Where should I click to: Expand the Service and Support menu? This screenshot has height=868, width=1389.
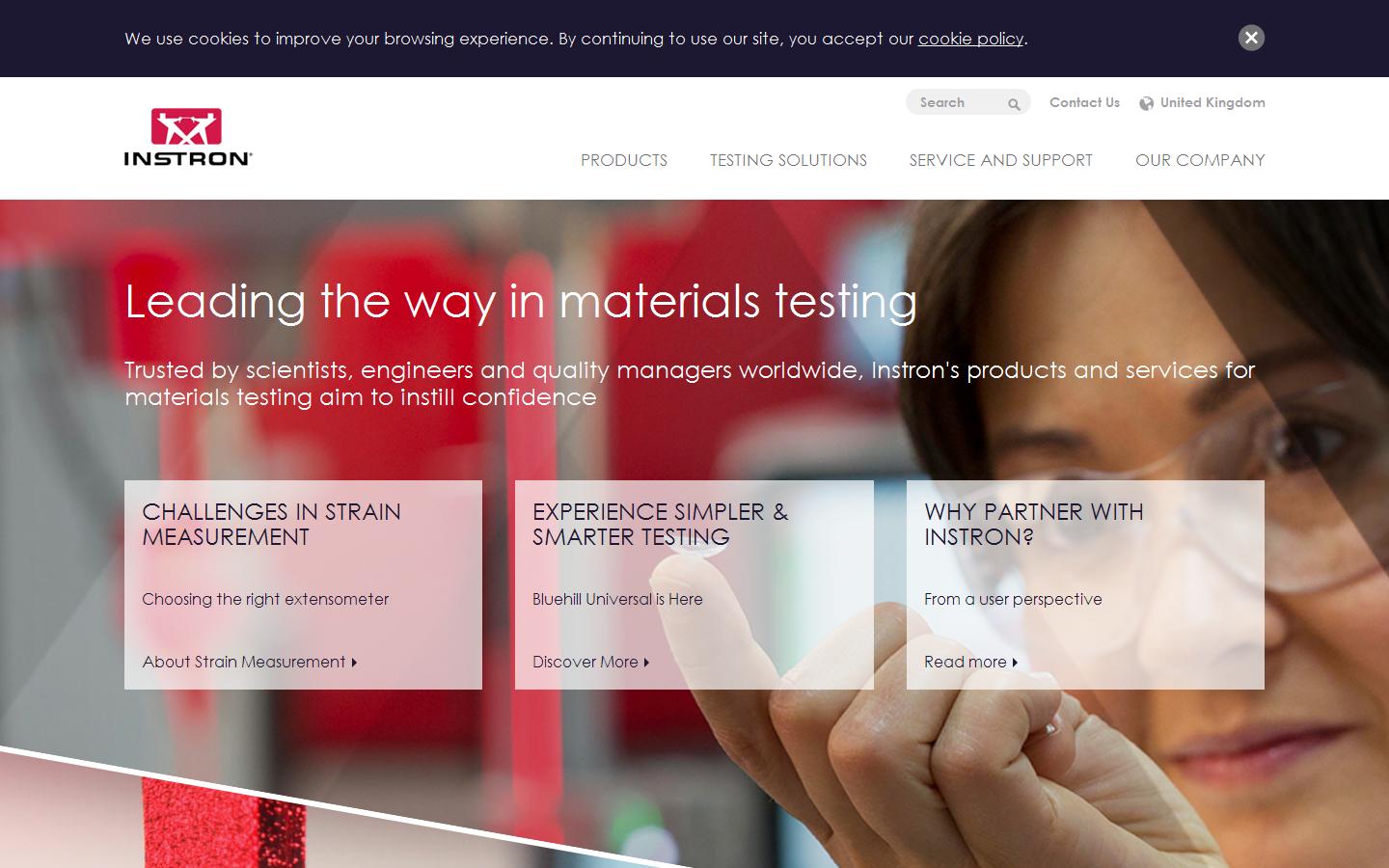coord(1000,160)
